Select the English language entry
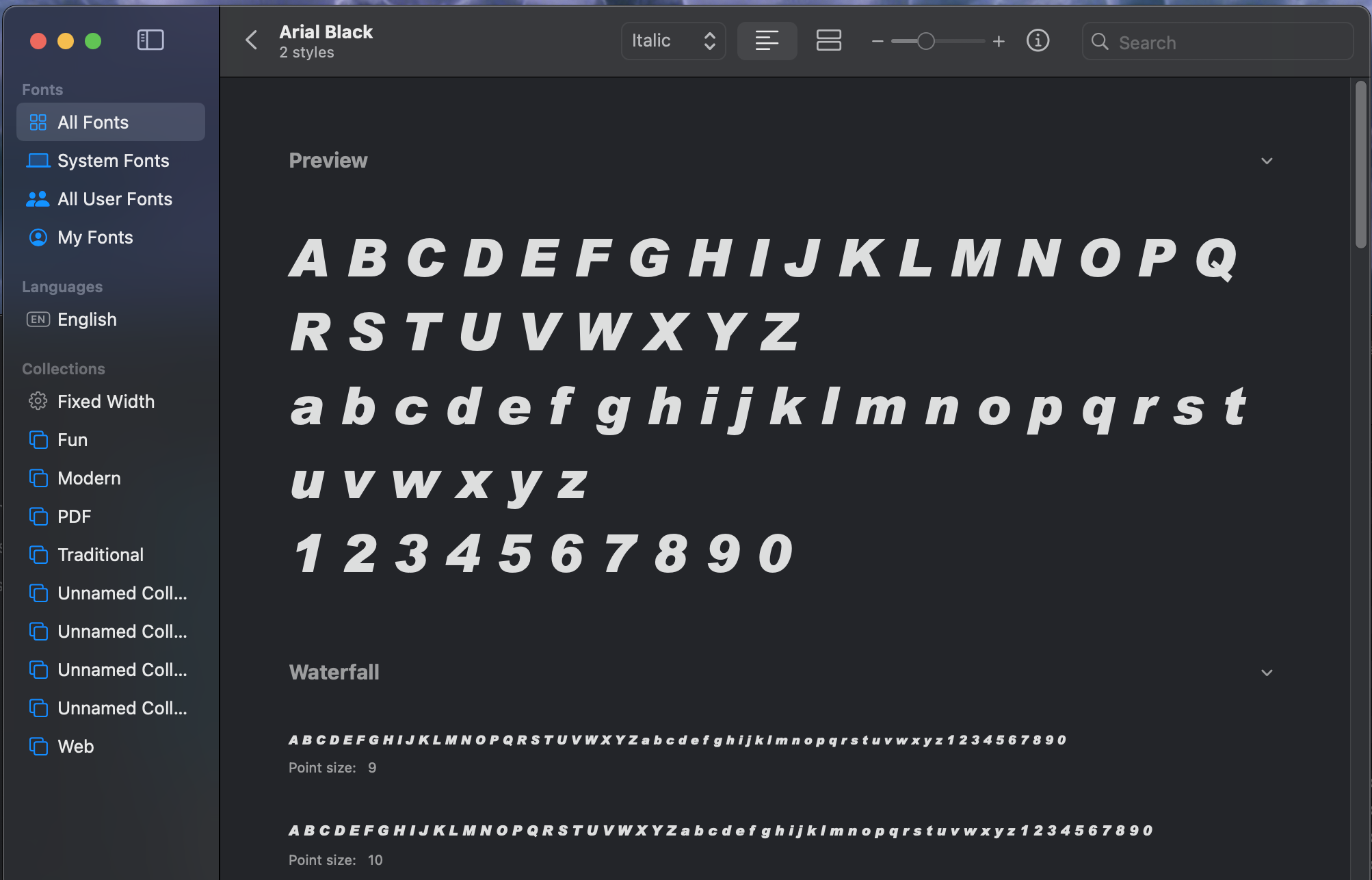The image size is (1372, 880). point(86,319)
